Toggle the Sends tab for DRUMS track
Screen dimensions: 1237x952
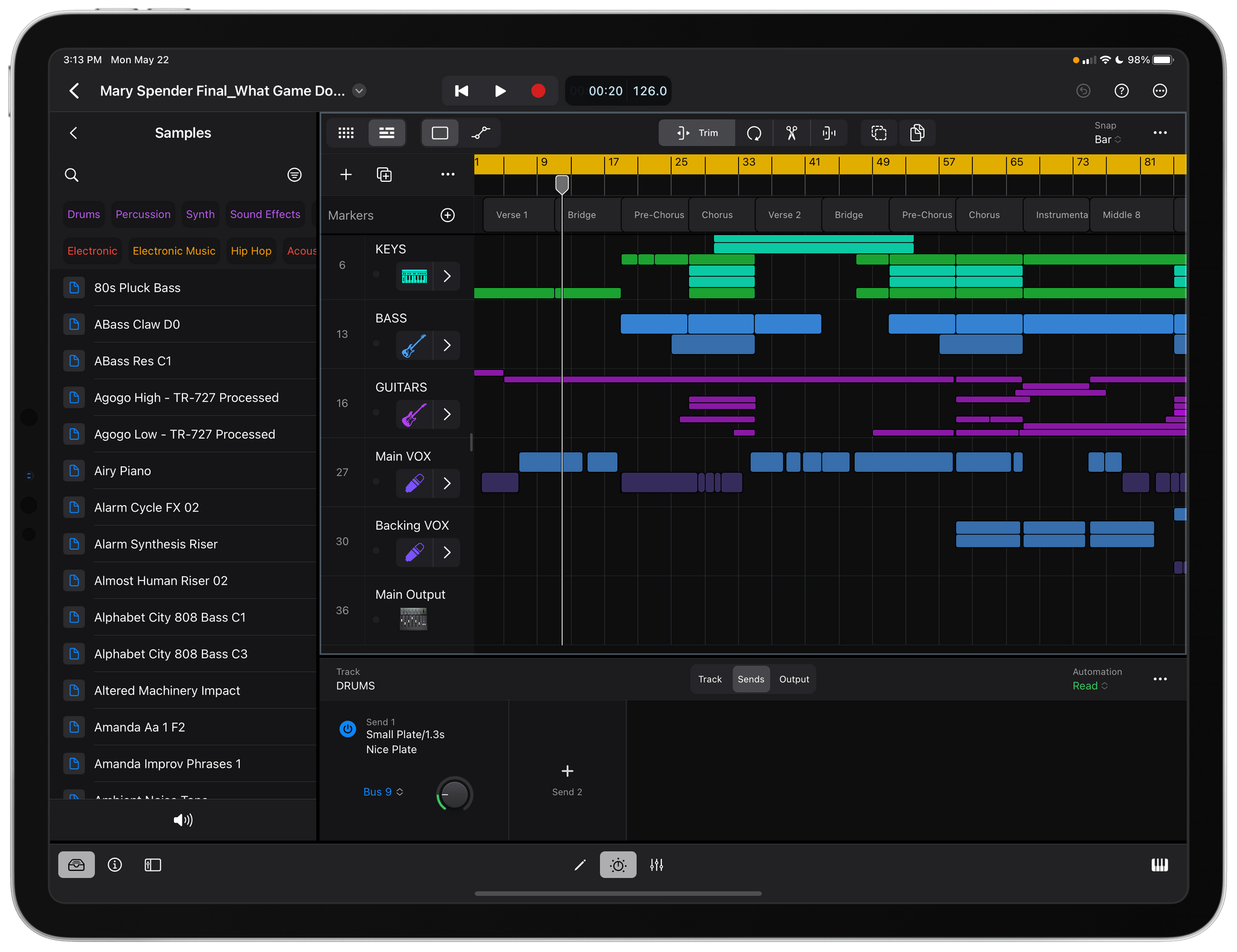click(x=751, y=678)
